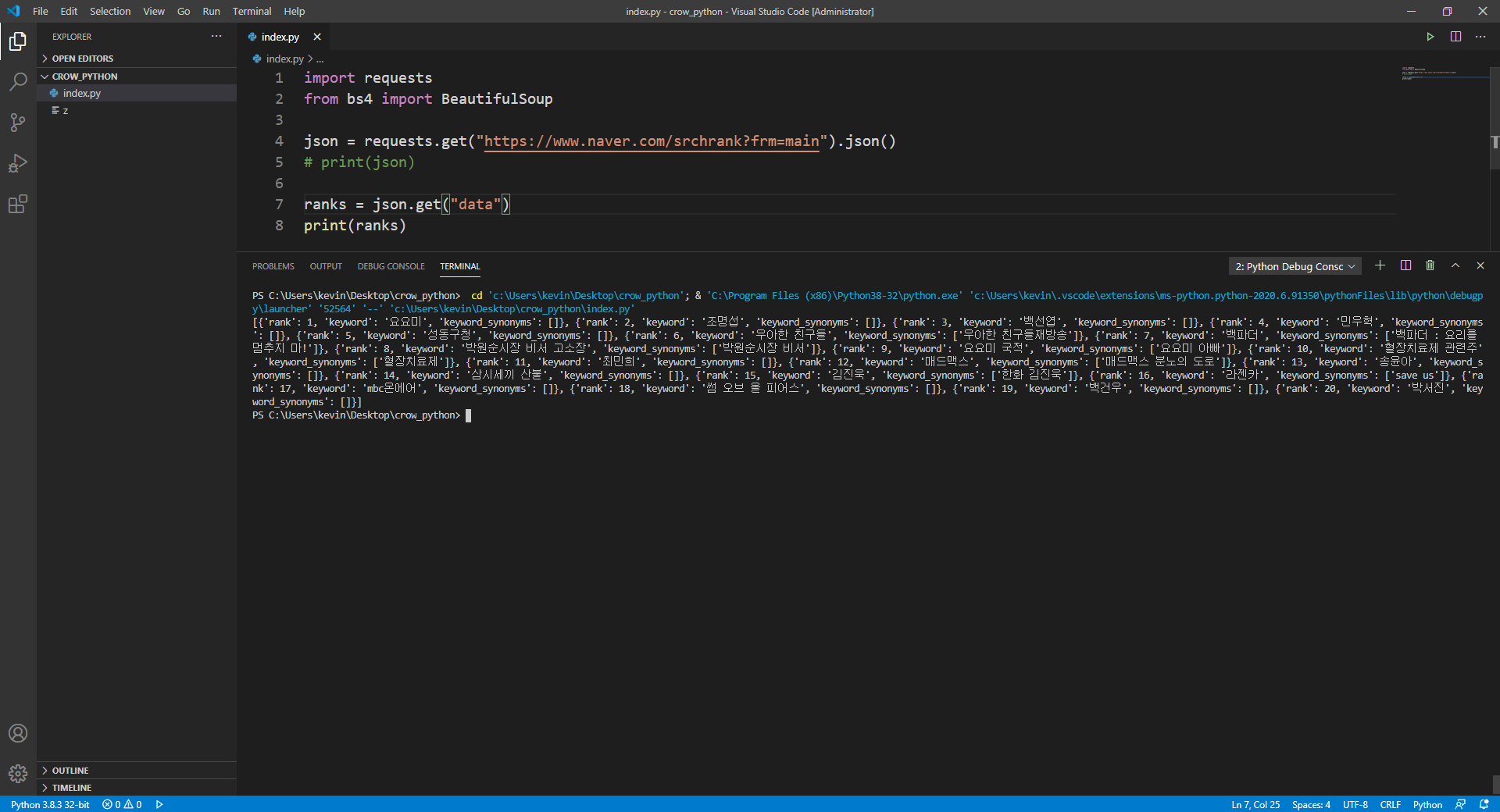Maximize the panel size chevron
This screenshot has width=1500, height=812.
point(1455,265)
